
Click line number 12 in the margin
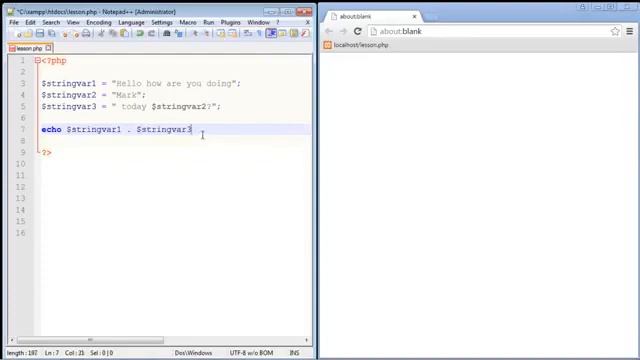click(x=20, y=187)
